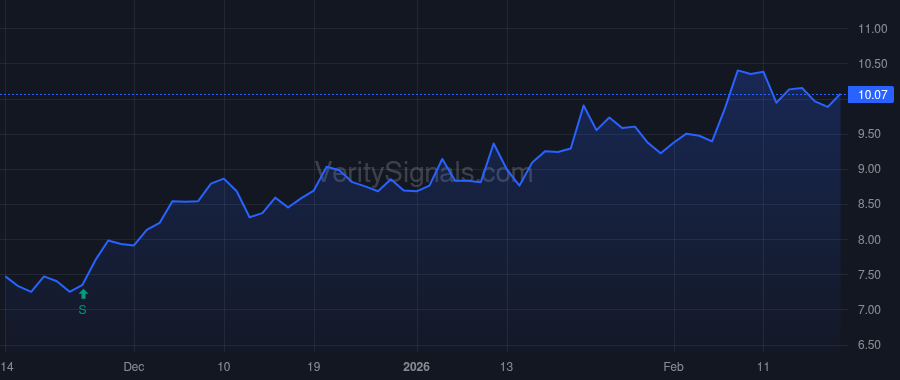Click the 19 date axis label
The height and width of the screenshot is (380, 900).
(x=314, y=366)
